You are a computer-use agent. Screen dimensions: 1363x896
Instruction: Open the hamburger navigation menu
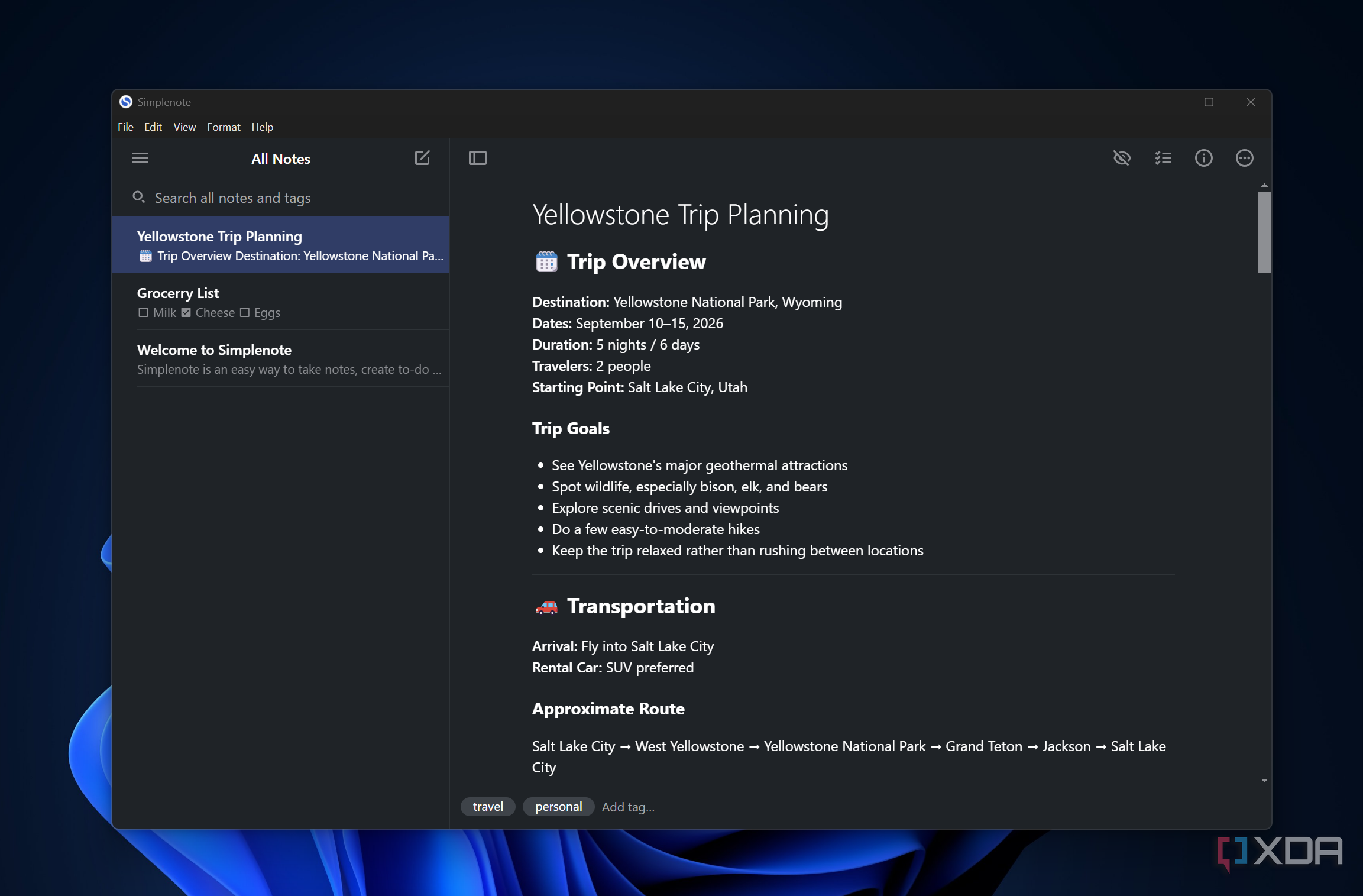click(x=140, y=158)
